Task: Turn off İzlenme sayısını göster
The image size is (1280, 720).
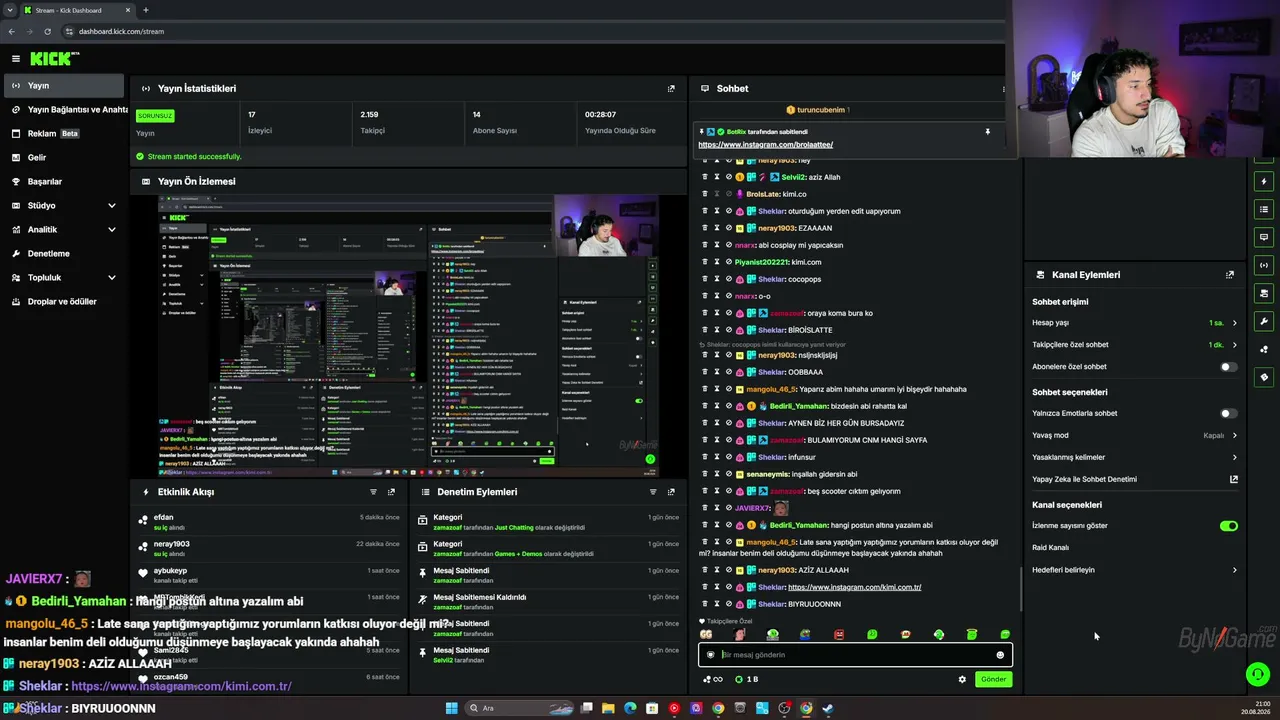Action: click(x=1229, y=526)
